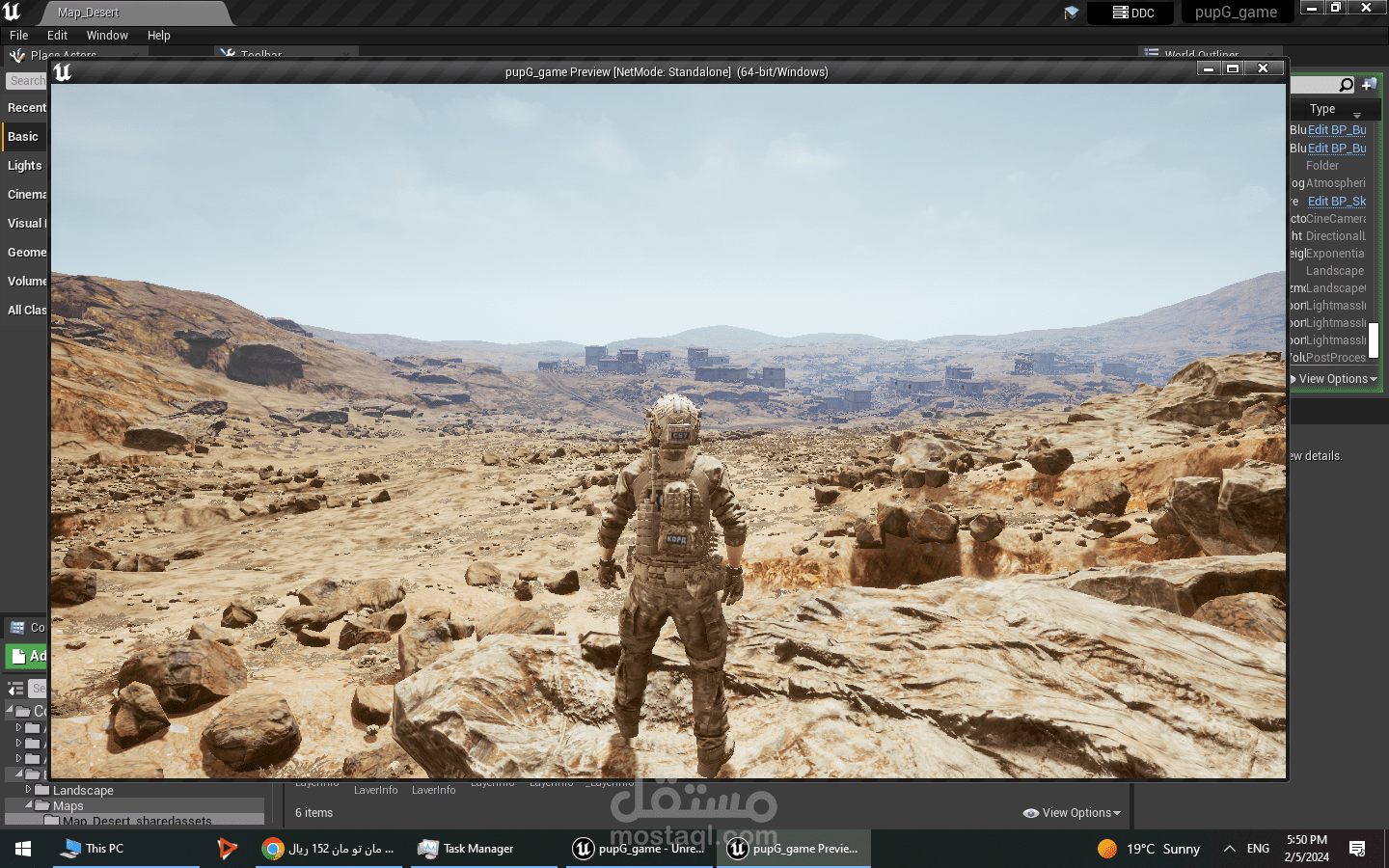Click the green Add New button
Viewport: 1389px width, 868px height.
tap(28, 656)
